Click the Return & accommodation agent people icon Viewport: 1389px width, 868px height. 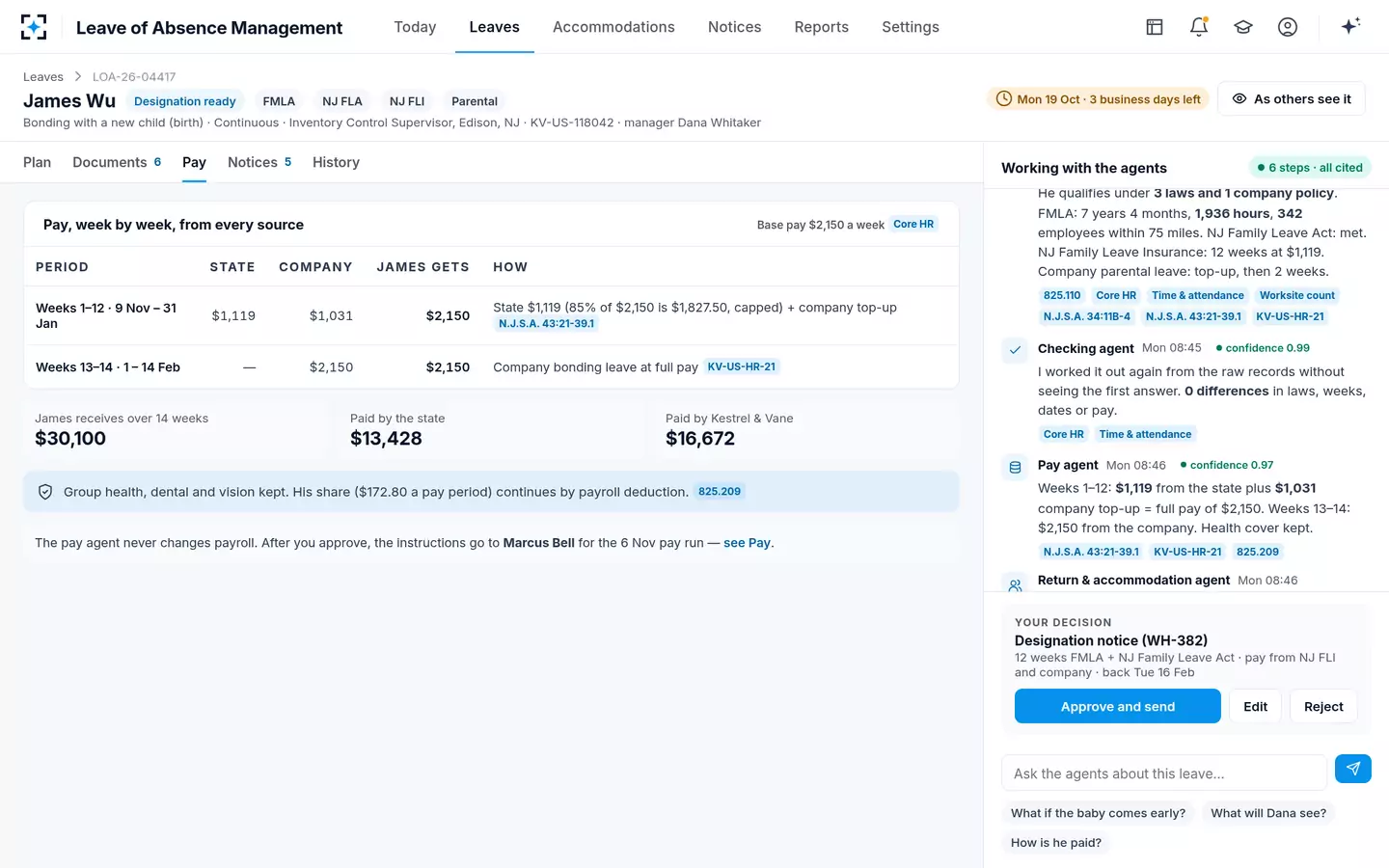(x=1015, y=584)
